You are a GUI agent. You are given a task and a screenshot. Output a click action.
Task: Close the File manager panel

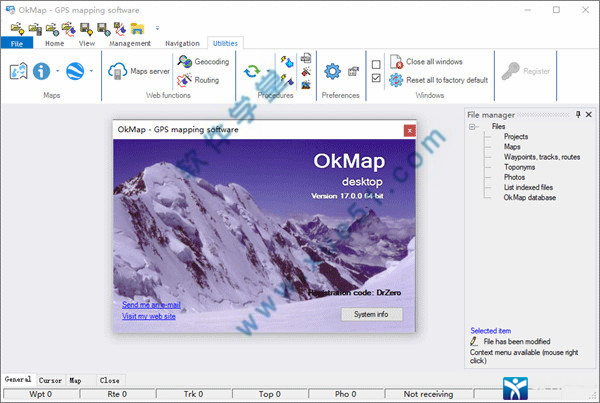click(x=589, y=114)
